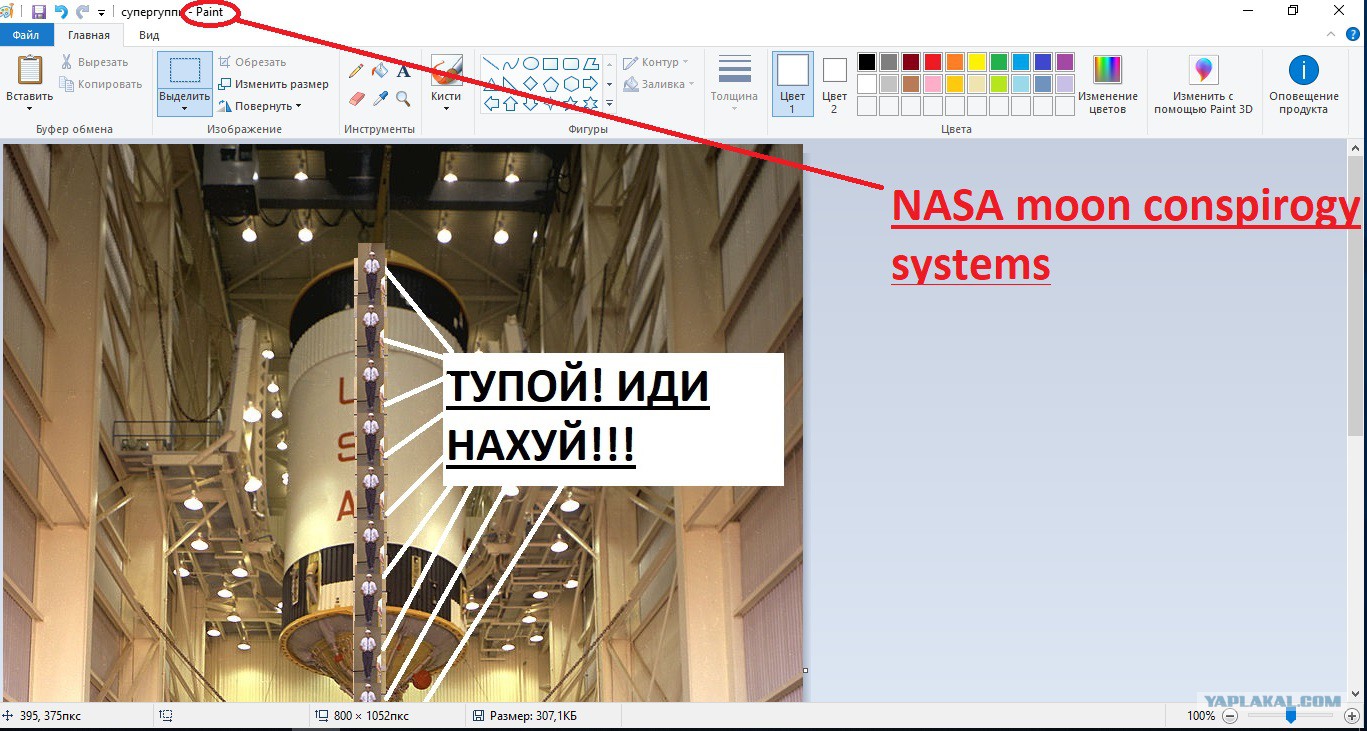Select the Color picker eyedropper
The image size is (1367, 731).
coord(380,98)
